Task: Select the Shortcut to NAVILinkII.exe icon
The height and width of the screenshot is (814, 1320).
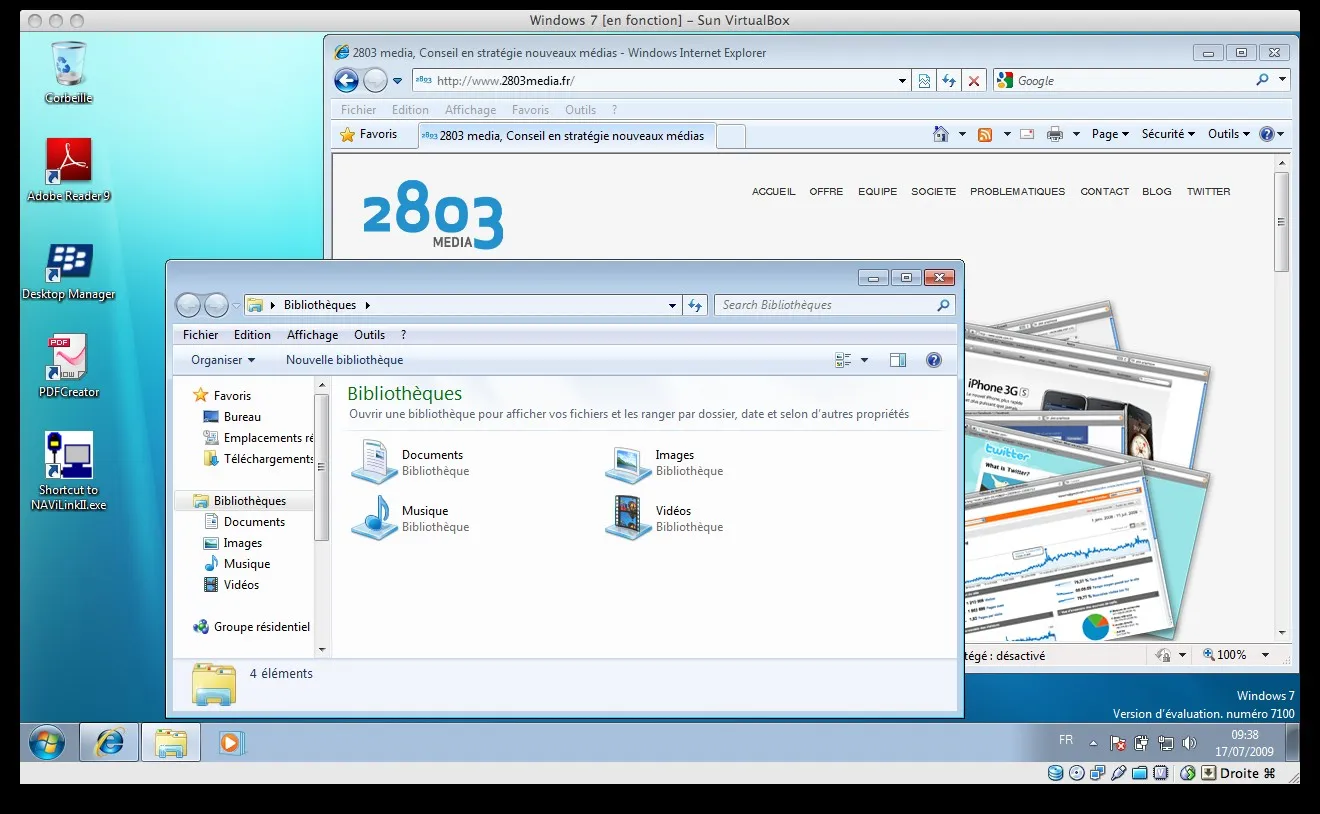Action: [x=69, y=471]
